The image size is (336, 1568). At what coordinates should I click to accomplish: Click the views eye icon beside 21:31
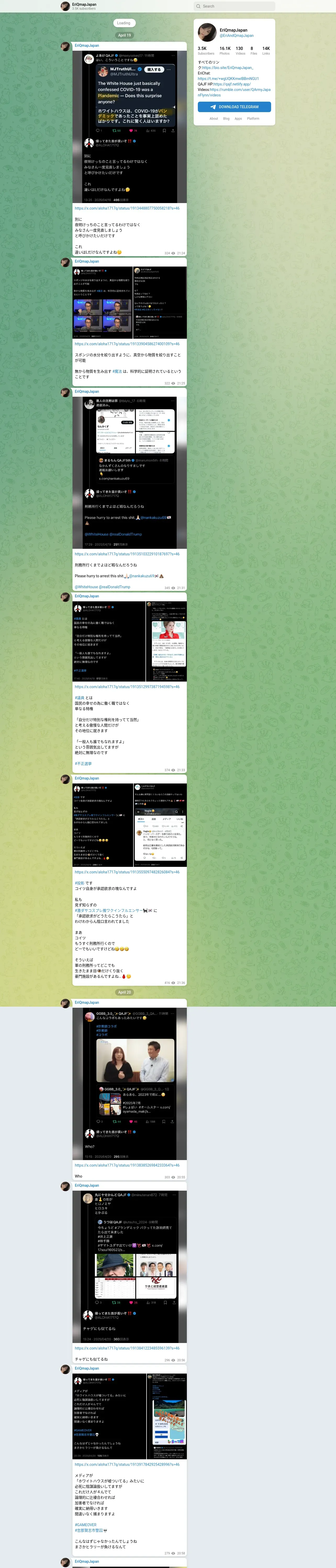tap(173, 588)
